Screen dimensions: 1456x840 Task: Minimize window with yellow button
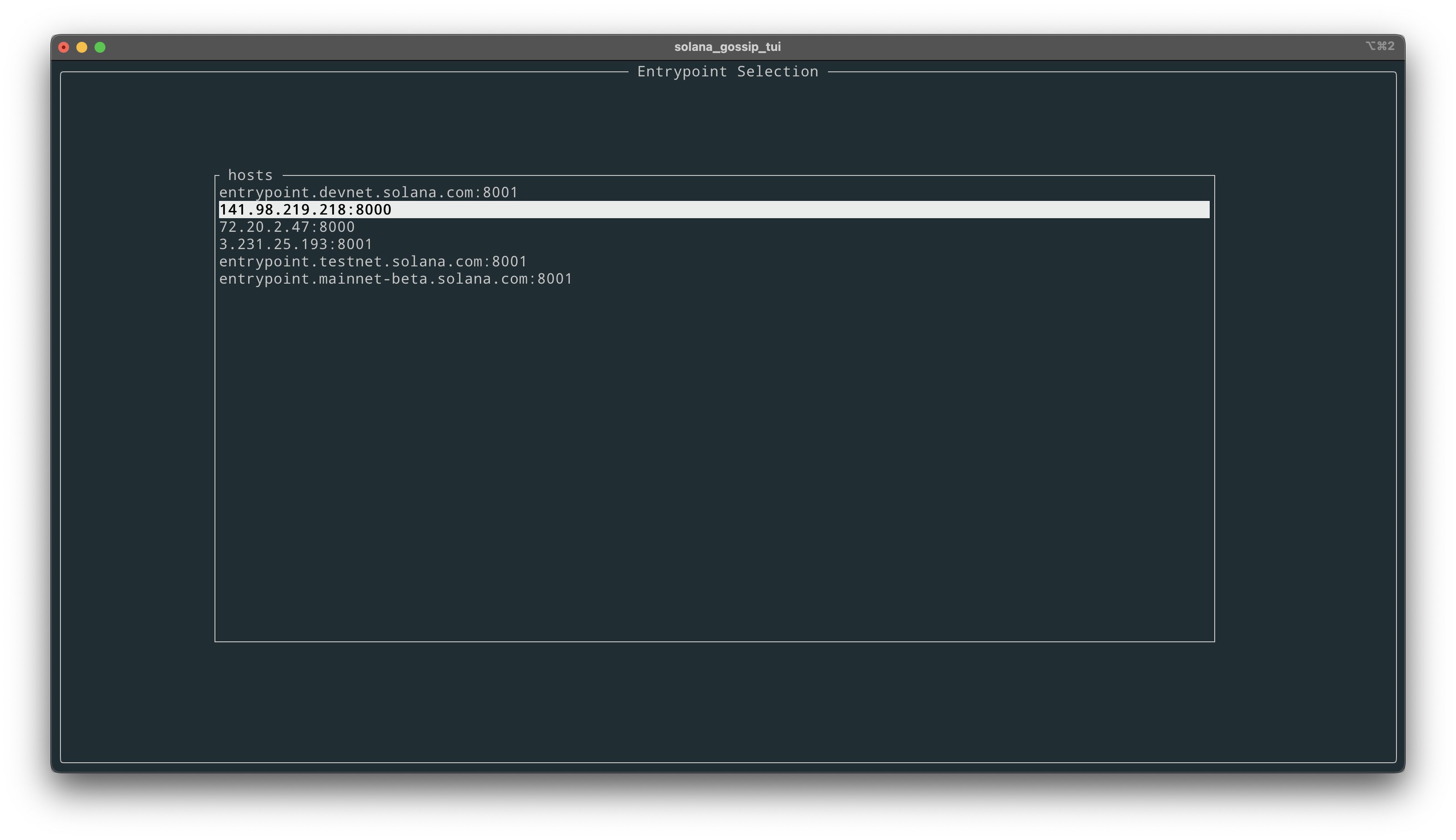pos(82,47)
